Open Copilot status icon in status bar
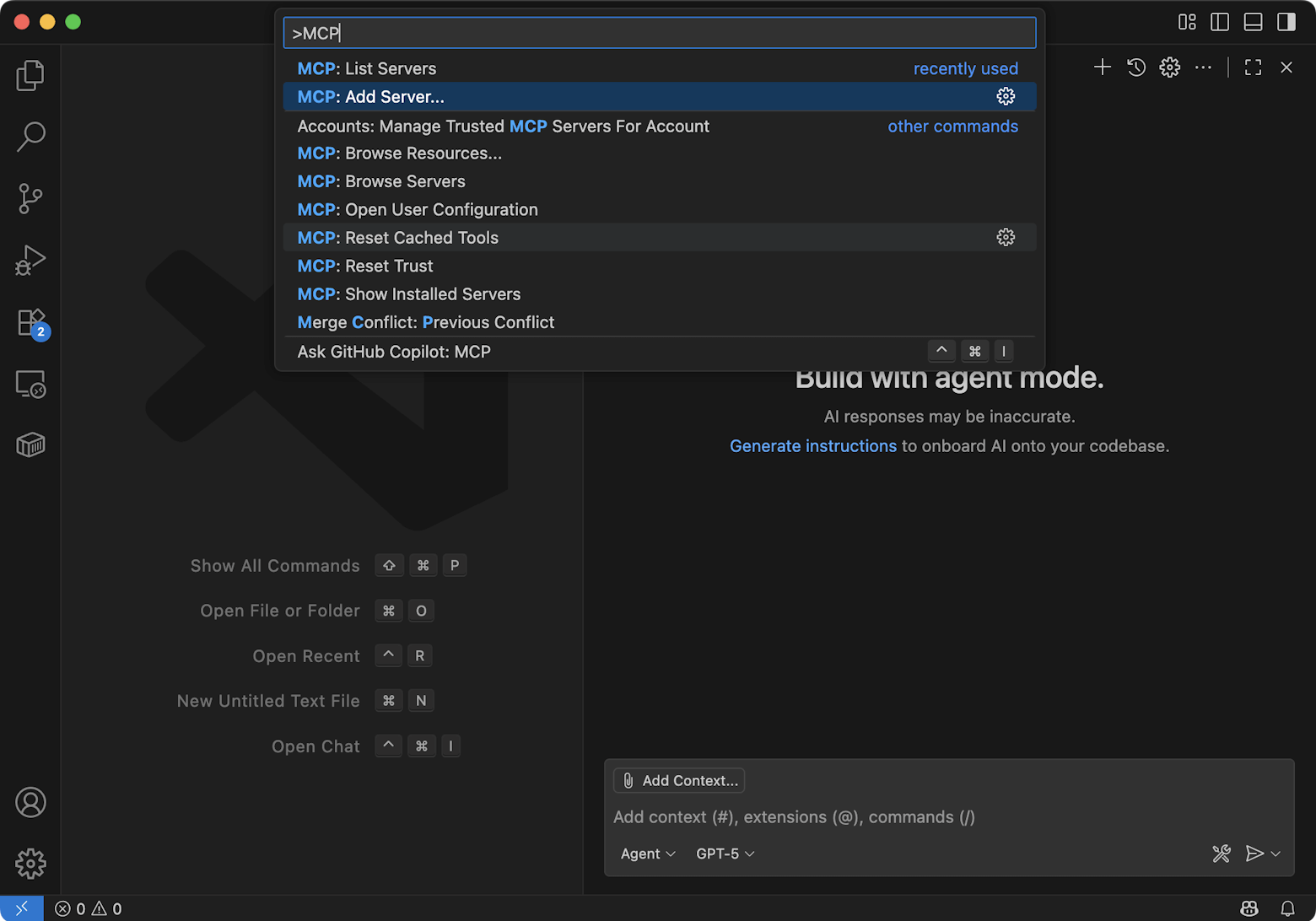The image size is (1316, 921). [x=1249, y=908]
